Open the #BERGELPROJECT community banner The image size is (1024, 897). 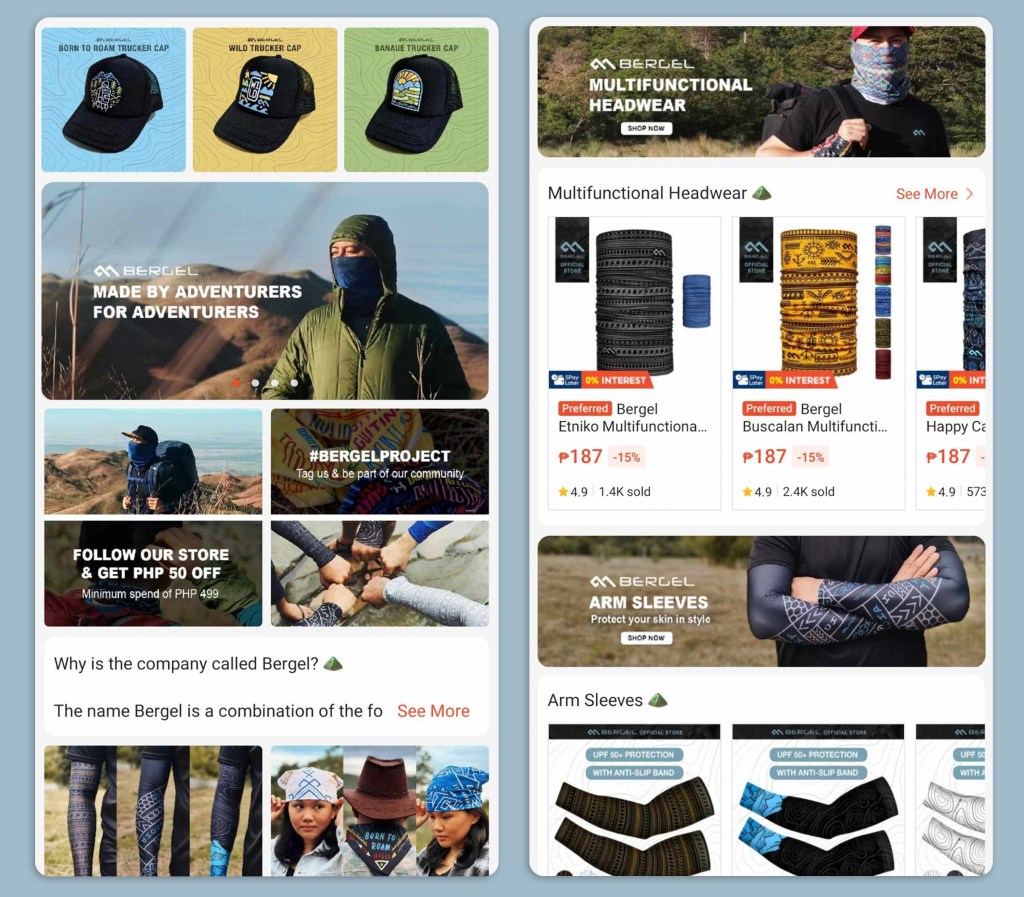[x=379, y=462]
